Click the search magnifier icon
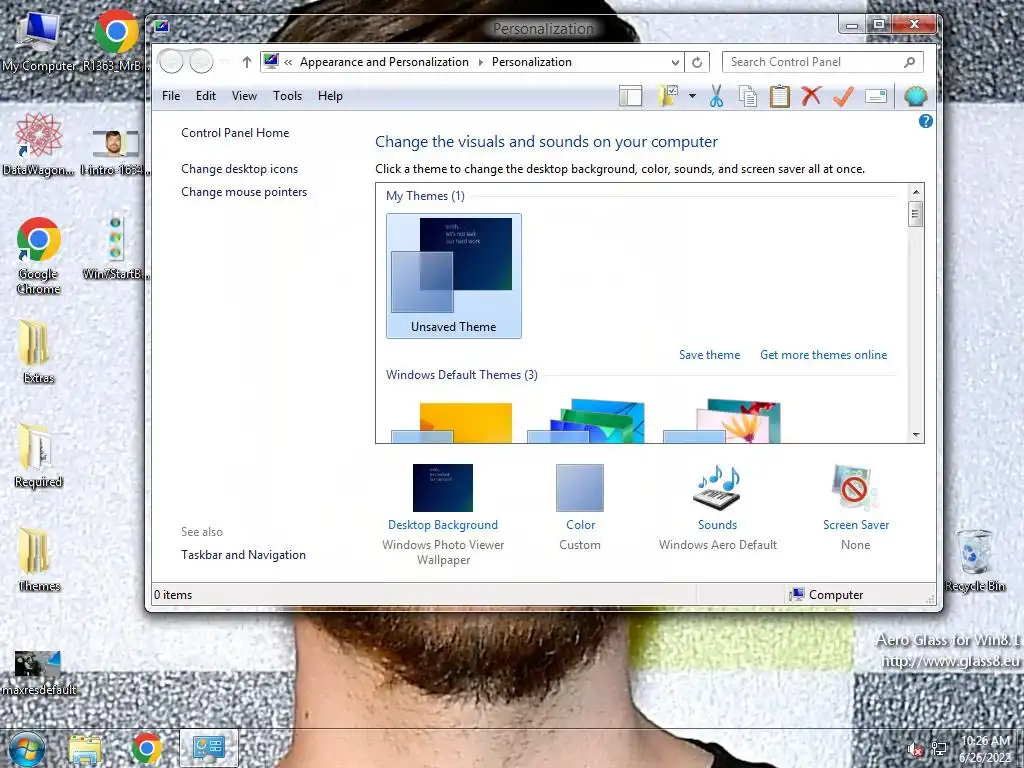1024x768 pixels. coord(909,62)
